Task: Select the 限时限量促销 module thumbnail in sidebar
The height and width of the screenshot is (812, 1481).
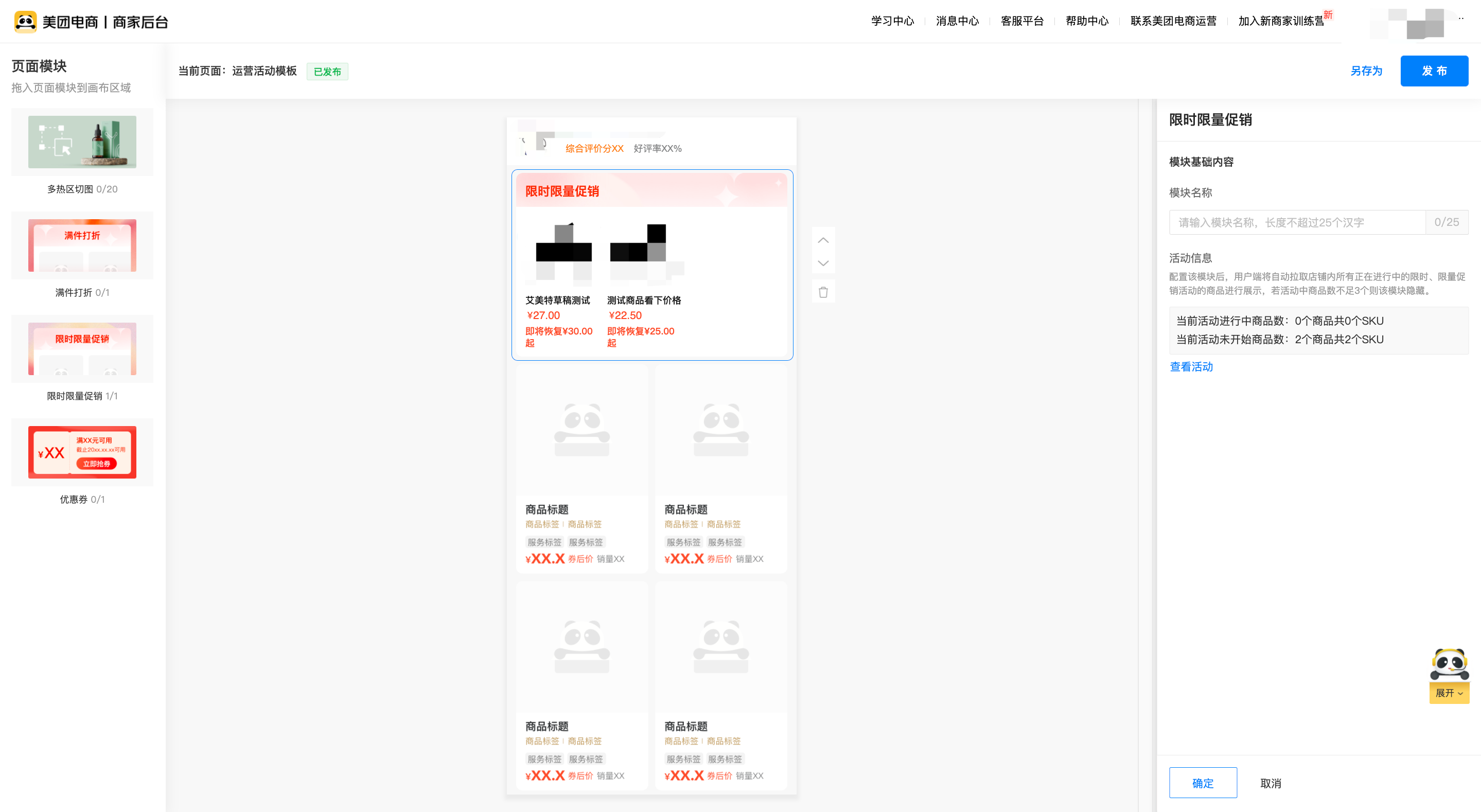Action: pos(82,349)
